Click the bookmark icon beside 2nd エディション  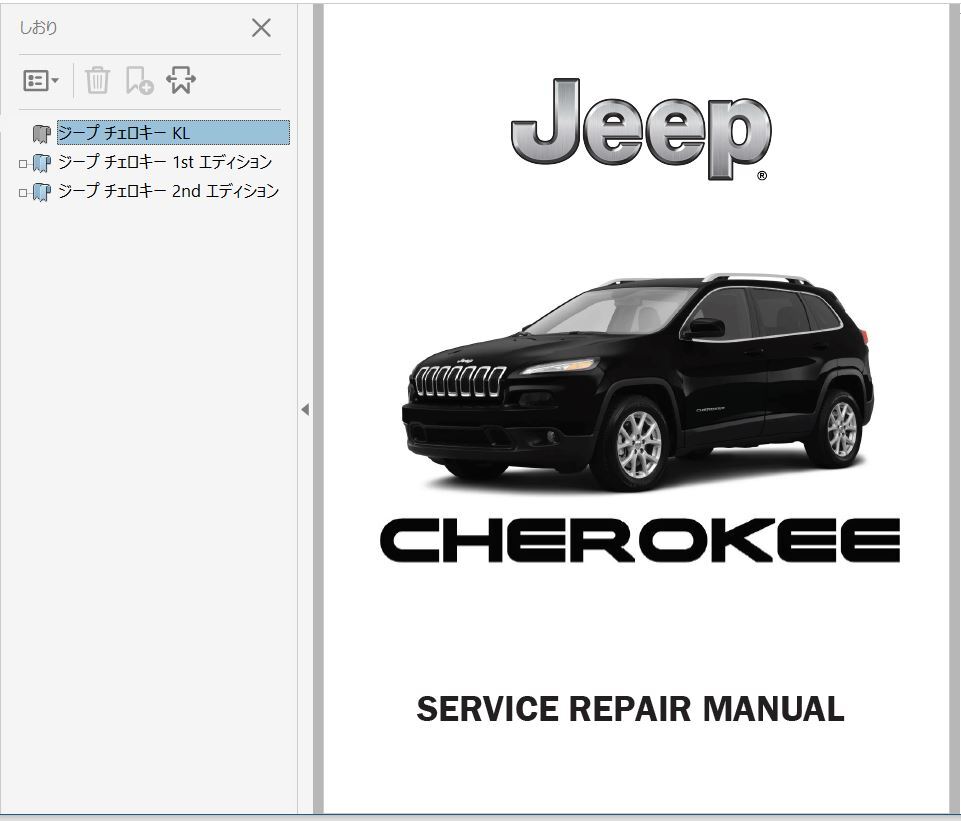pos(42,192)
